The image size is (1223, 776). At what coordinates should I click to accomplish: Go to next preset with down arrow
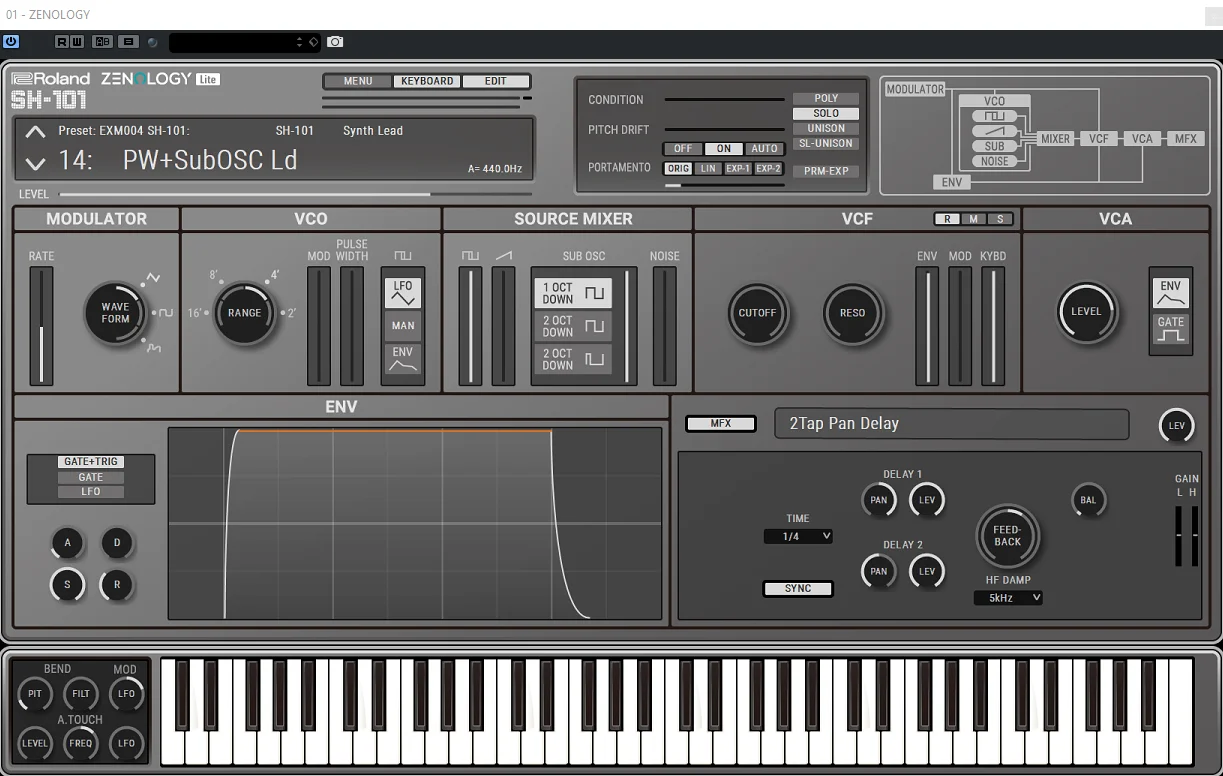(x=35, y=162)
